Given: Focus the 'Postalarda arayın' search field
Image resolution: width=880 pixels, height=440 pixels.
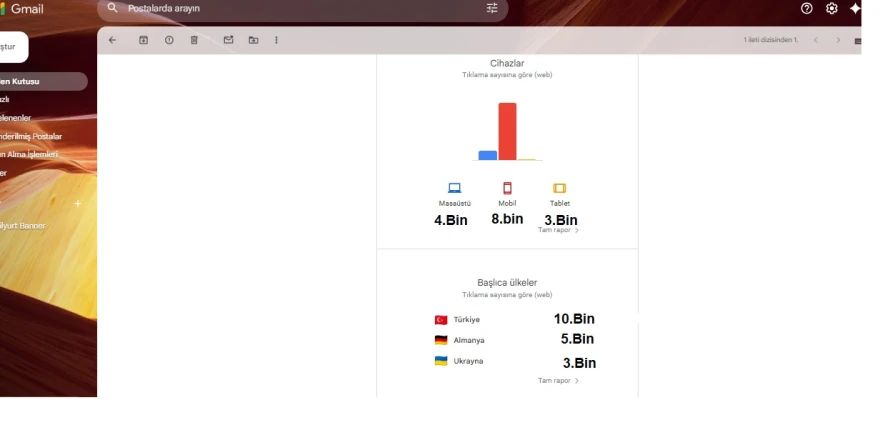Looking at the screenshot, I should point(303,8).
